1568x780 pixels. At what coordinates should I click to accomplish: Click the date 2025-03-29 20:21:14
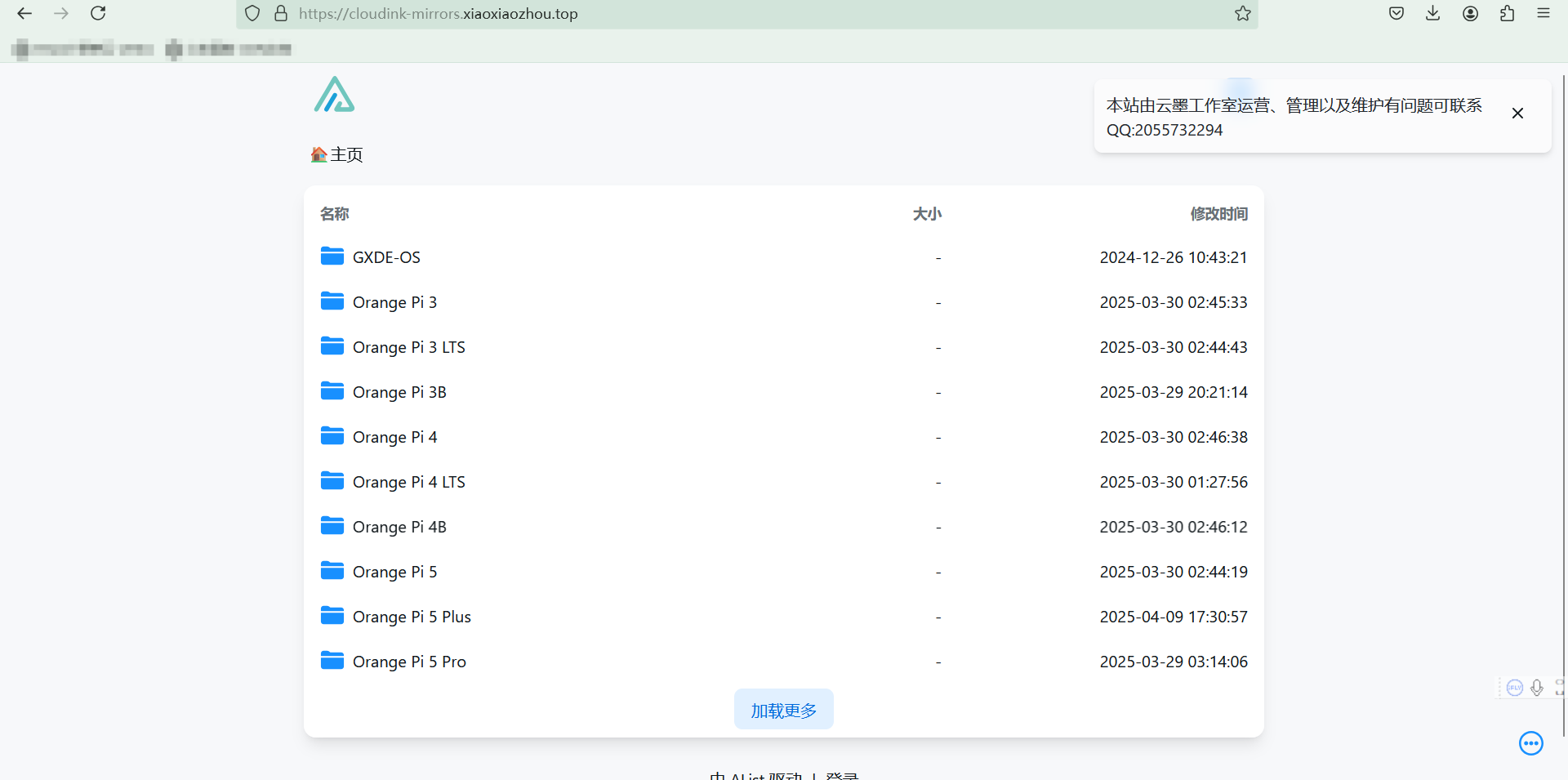tap(1174, 392)
